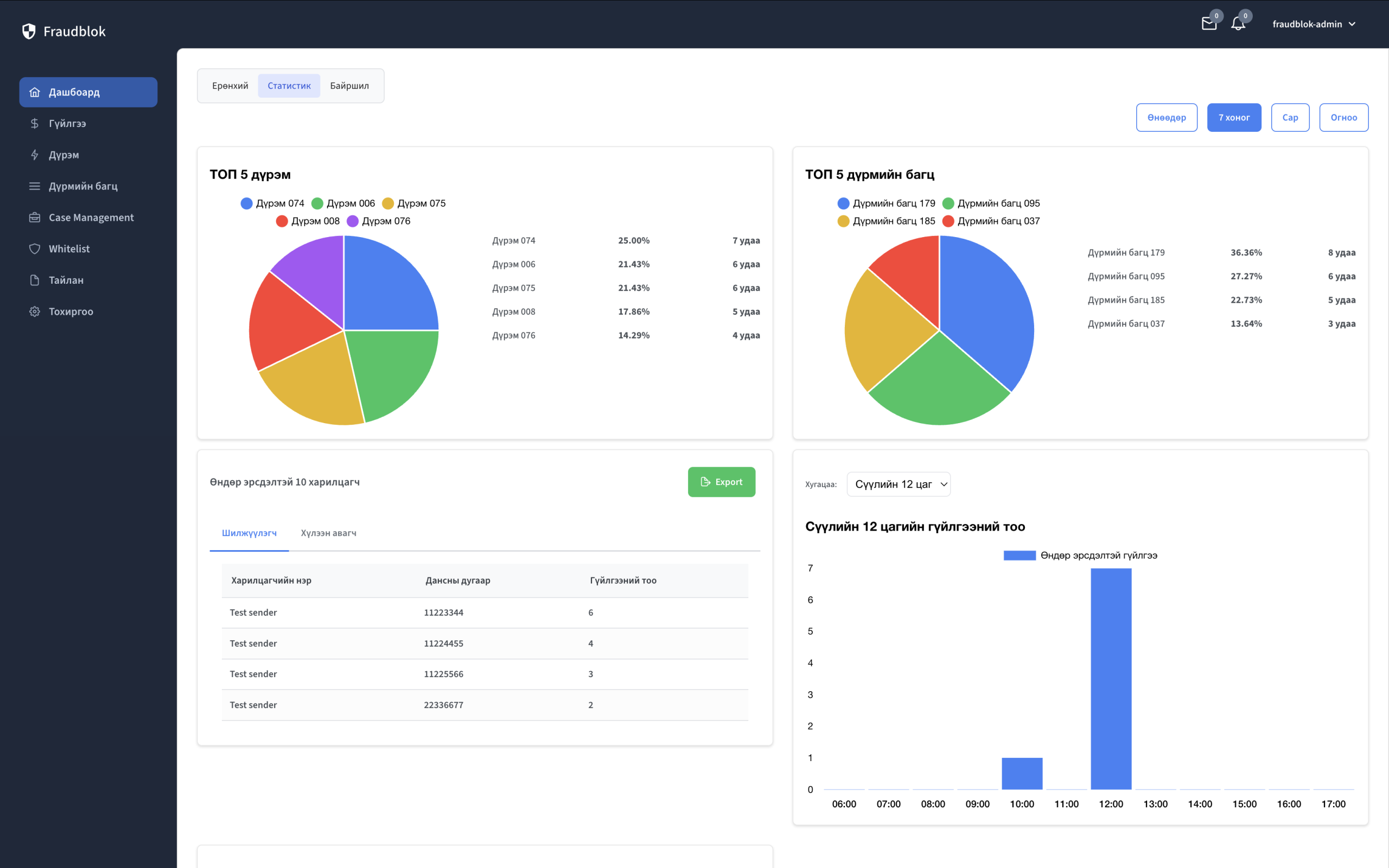Select the Хүлээн авагч tab
This screenshot has width=1389, height=868.
click(328, 533)
